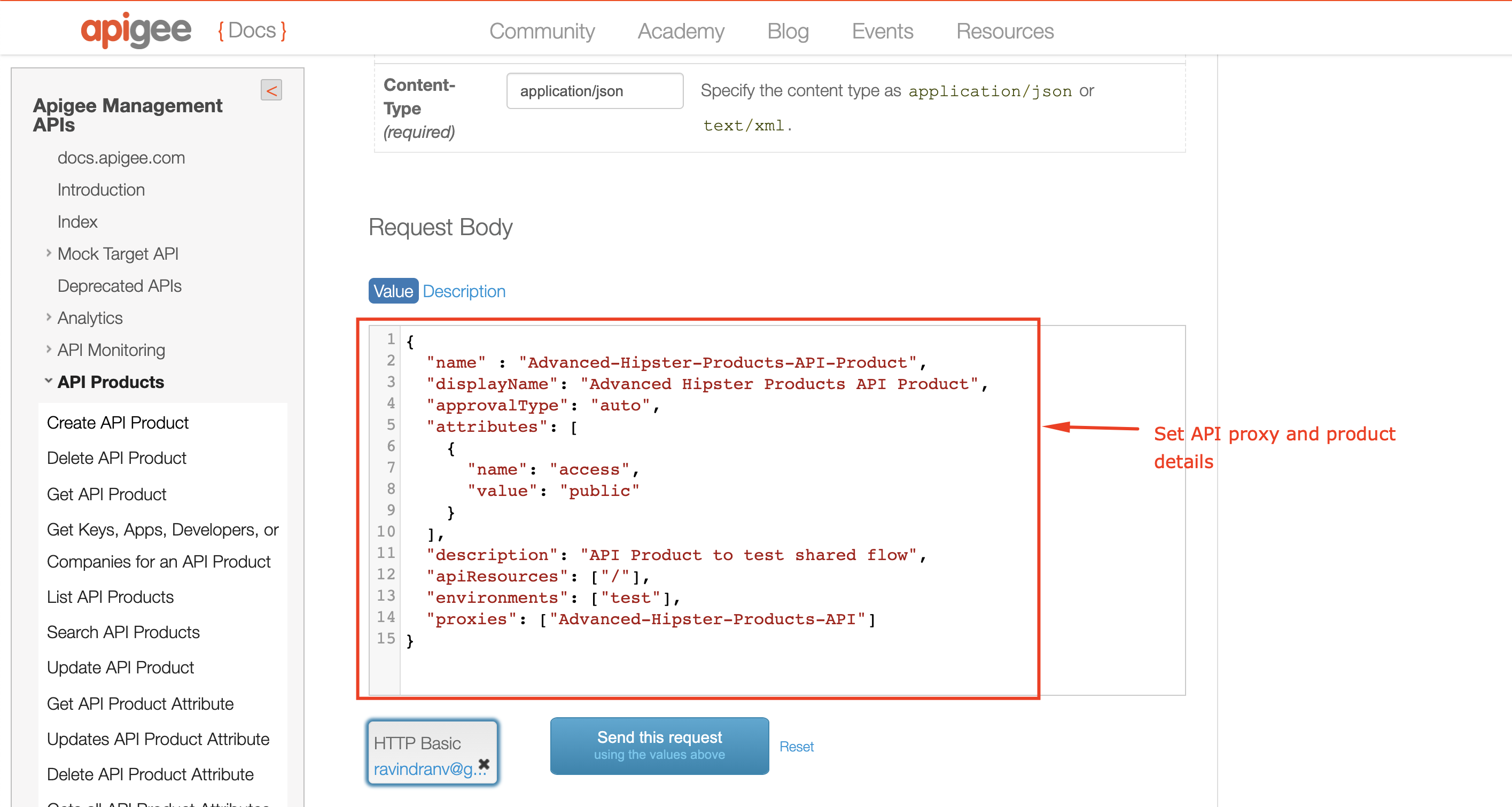Switch to the Description tab
This screenshot has height=807, width=1512.
464,291
